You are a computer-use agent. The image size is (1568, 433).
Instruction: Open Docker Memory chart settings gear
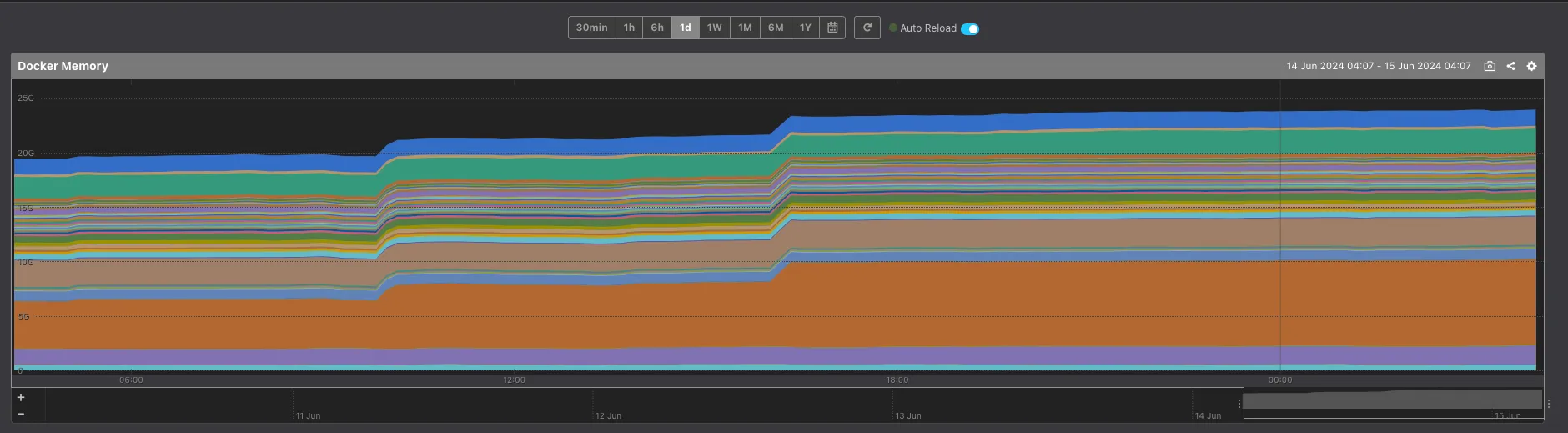point(1531,66)
